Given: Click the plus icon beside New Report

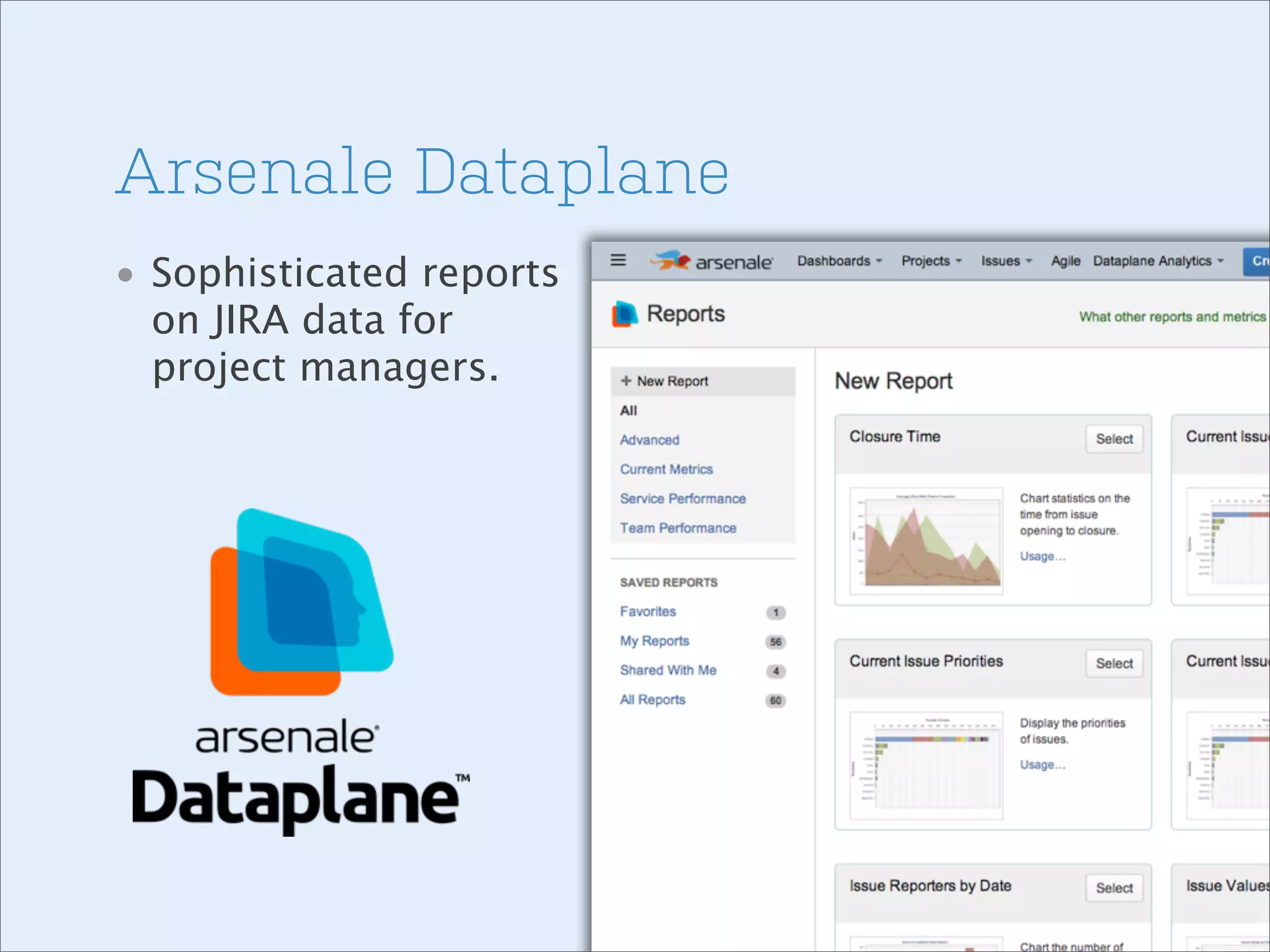Looking at the screenshot, I should (626, 381).
